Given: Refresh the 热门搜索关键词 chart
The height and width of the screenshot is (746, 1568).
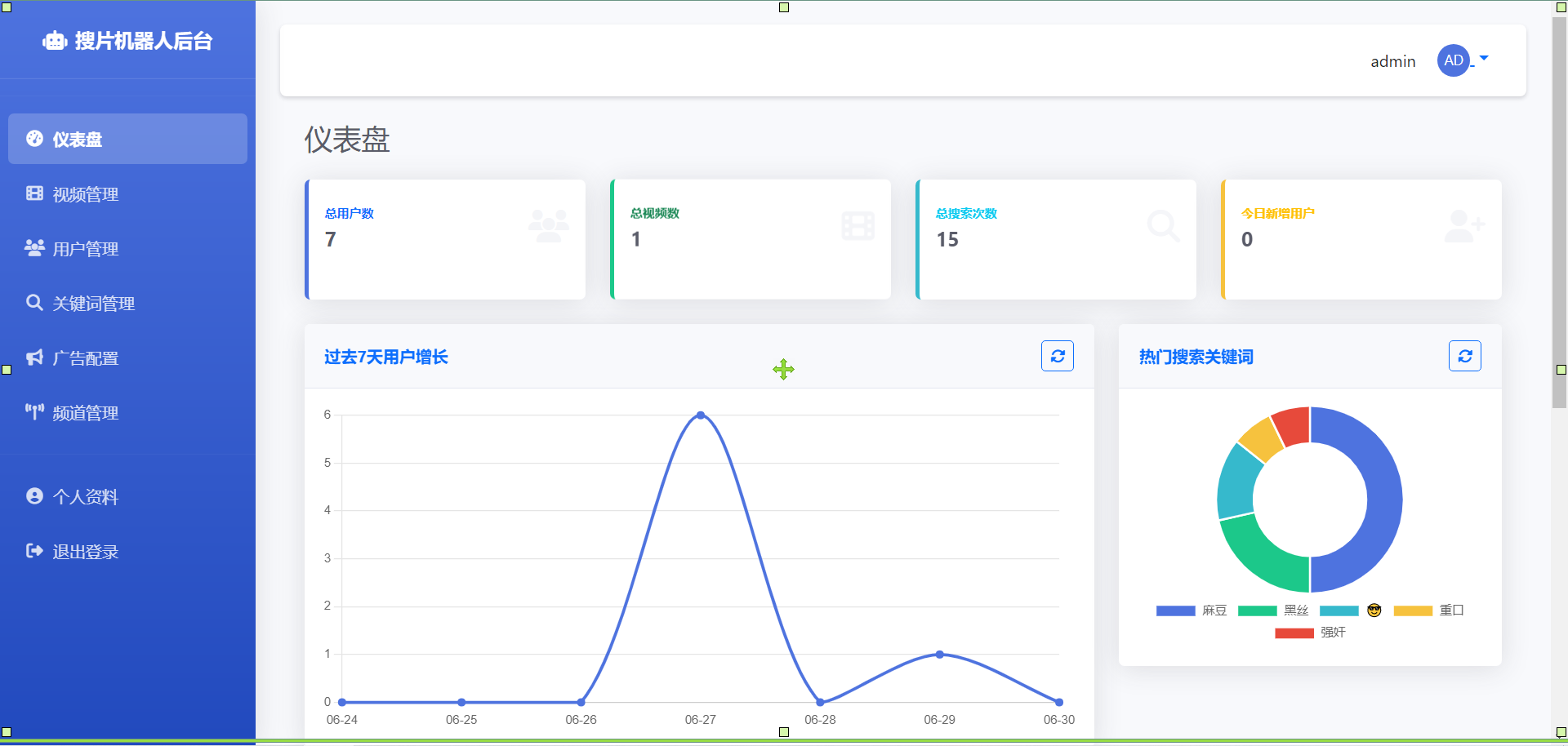Looking at the screenshot, I should click(1464, 356).
